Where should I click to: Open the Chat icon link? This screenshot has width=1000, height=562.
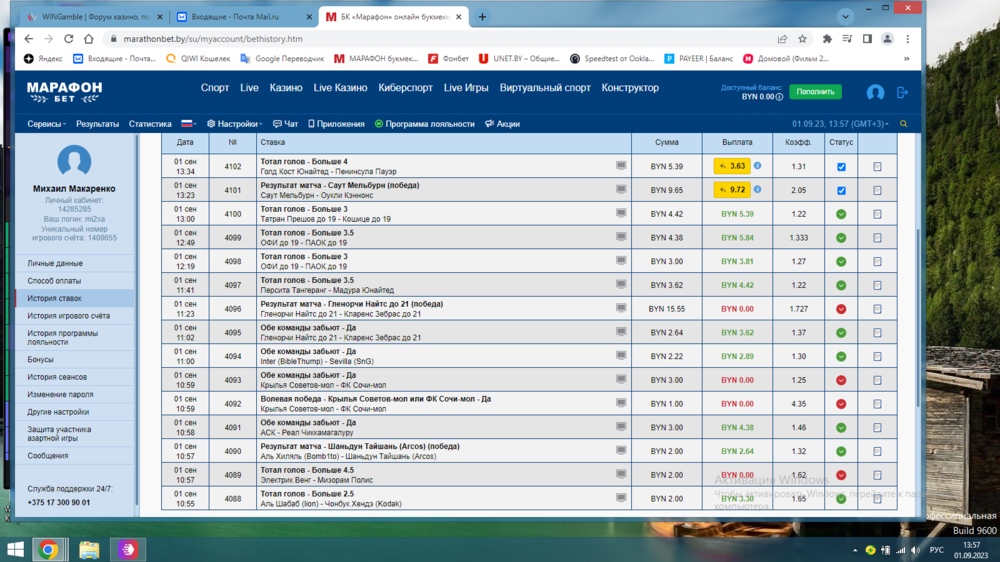click(285, 124)
